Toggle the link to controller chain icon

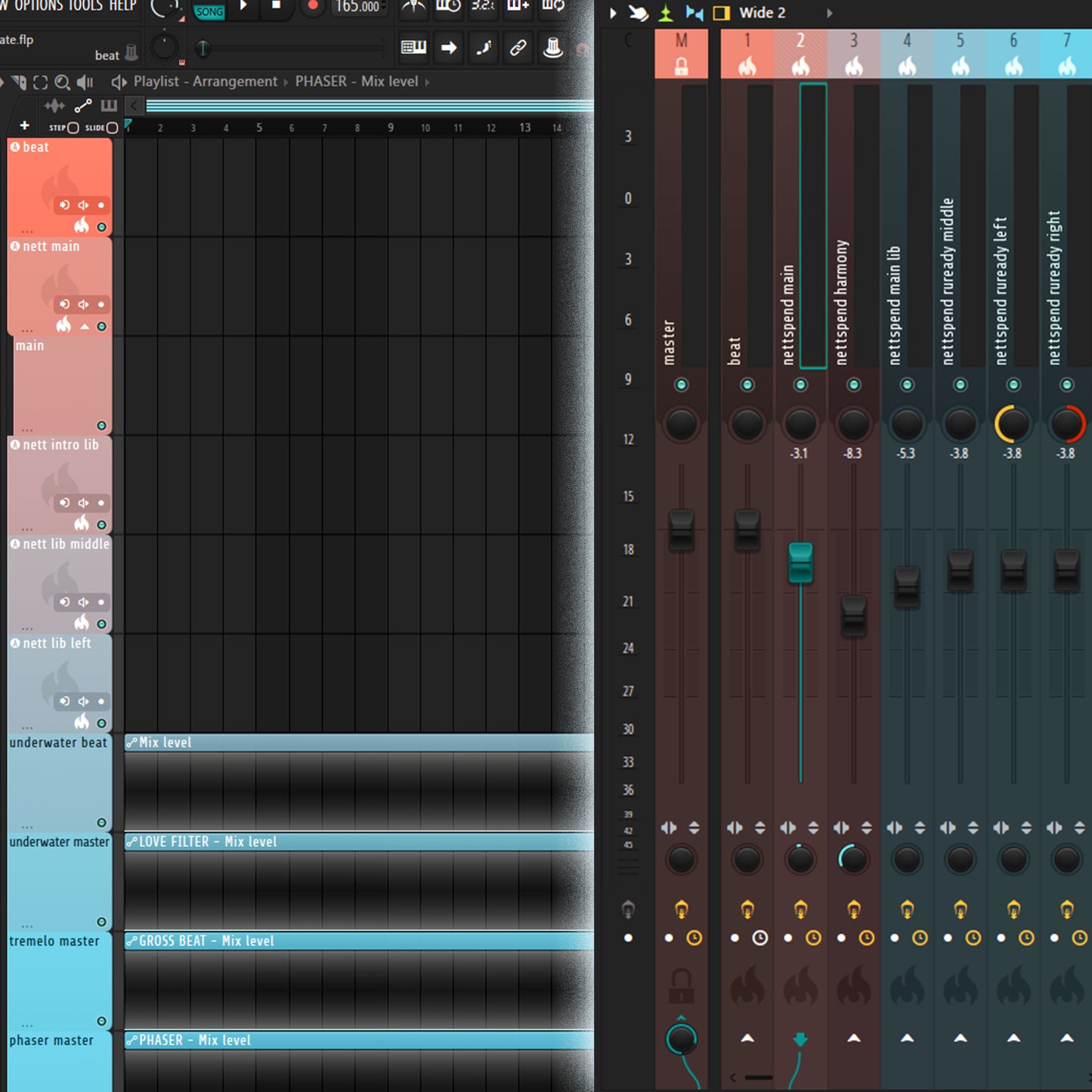click(x=518, y=48)
